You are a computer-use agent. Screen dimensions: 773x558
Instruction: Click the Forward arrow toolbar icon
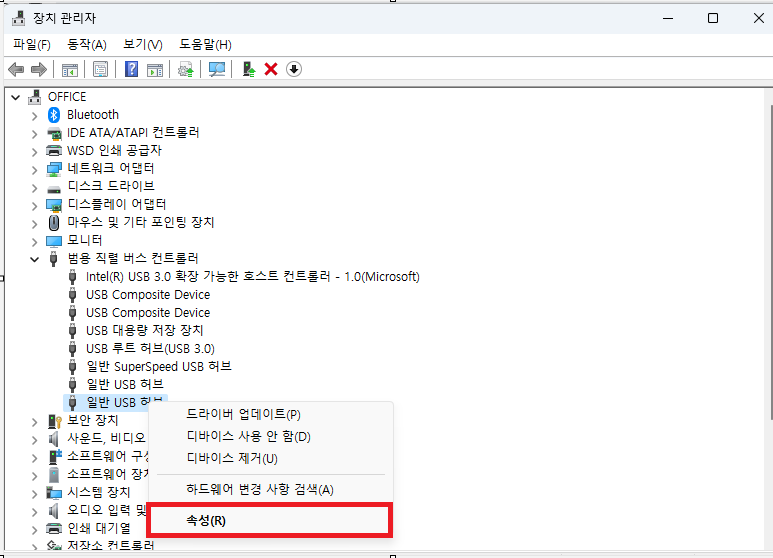click(39, 70)
